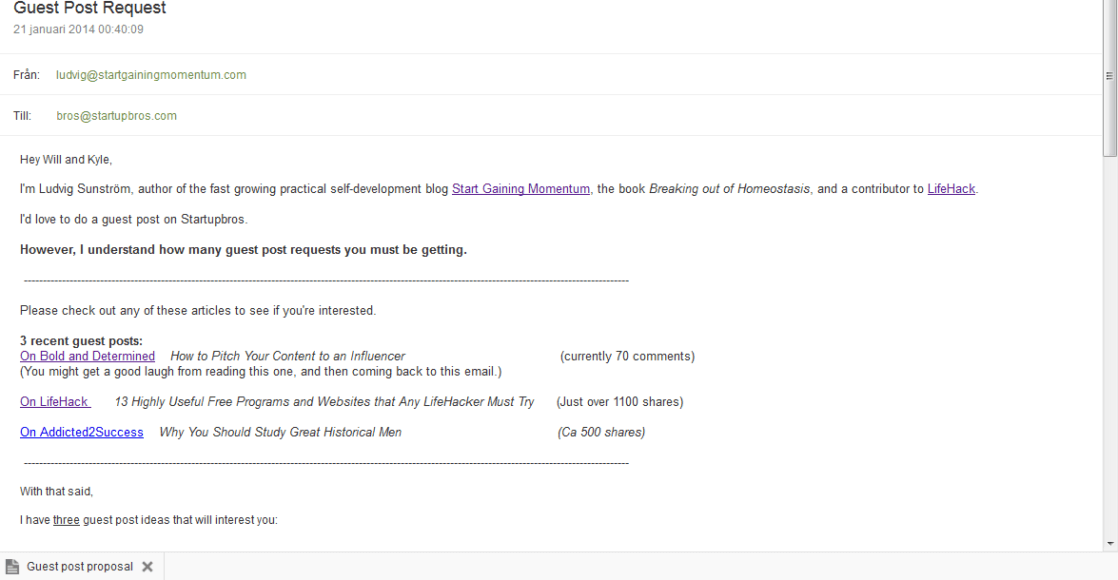Click the parenthetical You might get a good laugh

261,372
